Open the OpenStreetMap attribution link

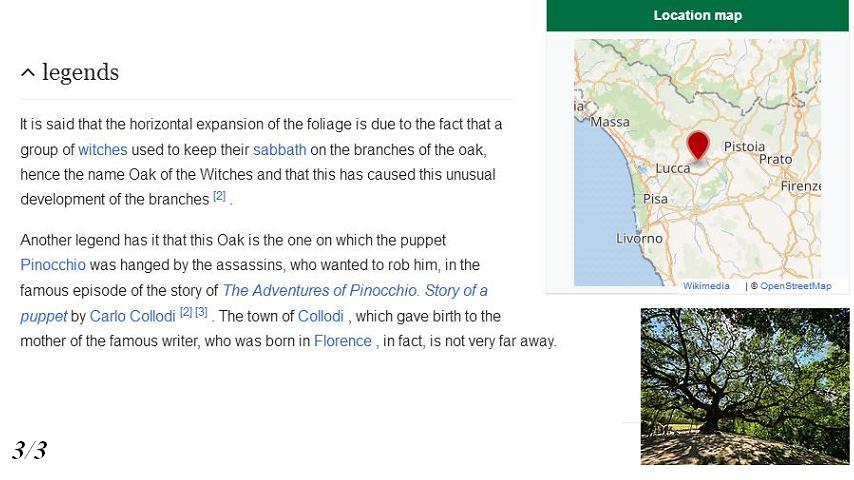tap(796, 286)
